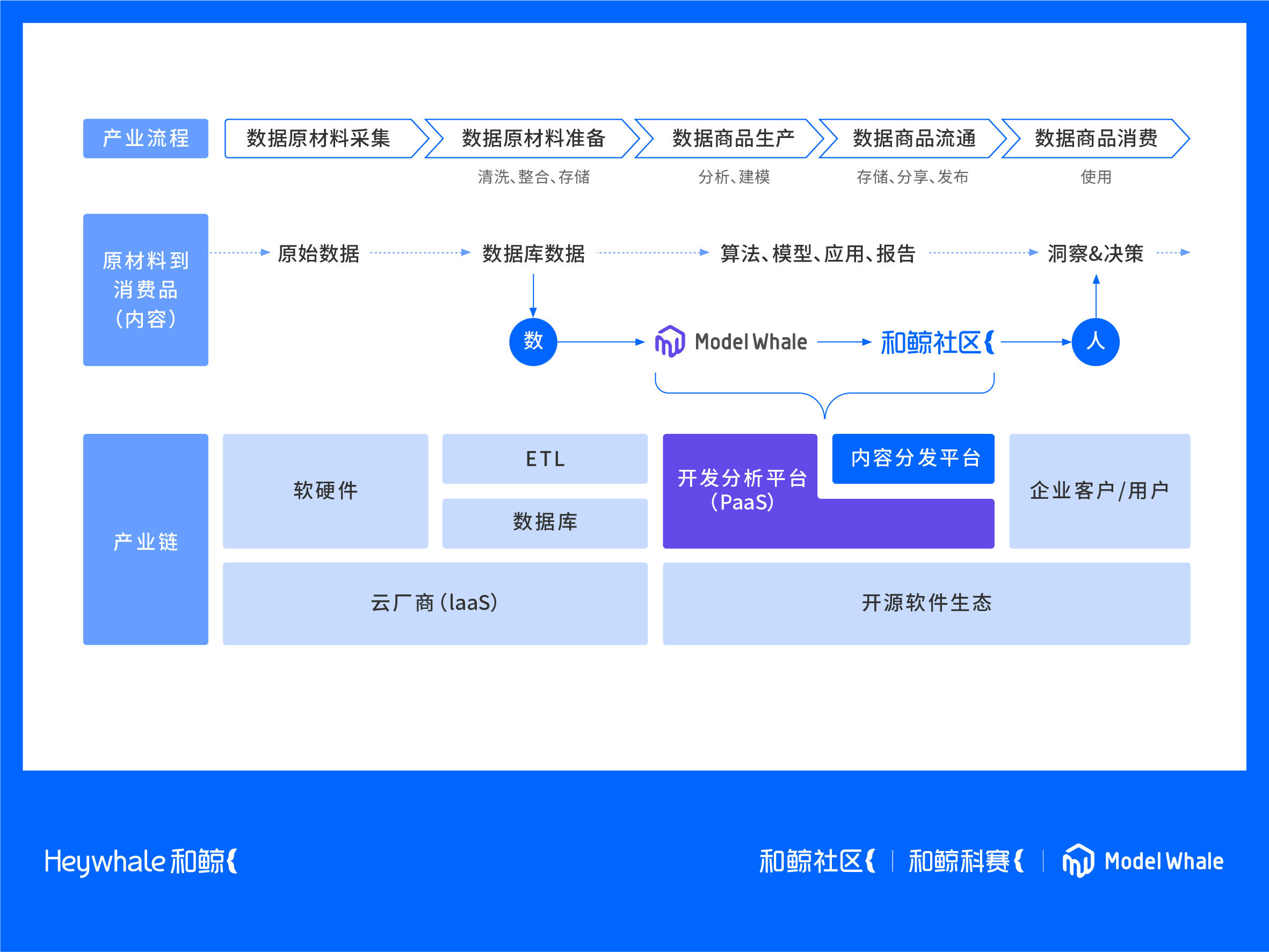This screenshot has height=952, width=1269.
Task: Select the 数据商品流通 process step
Action: [x=914, y=138]
